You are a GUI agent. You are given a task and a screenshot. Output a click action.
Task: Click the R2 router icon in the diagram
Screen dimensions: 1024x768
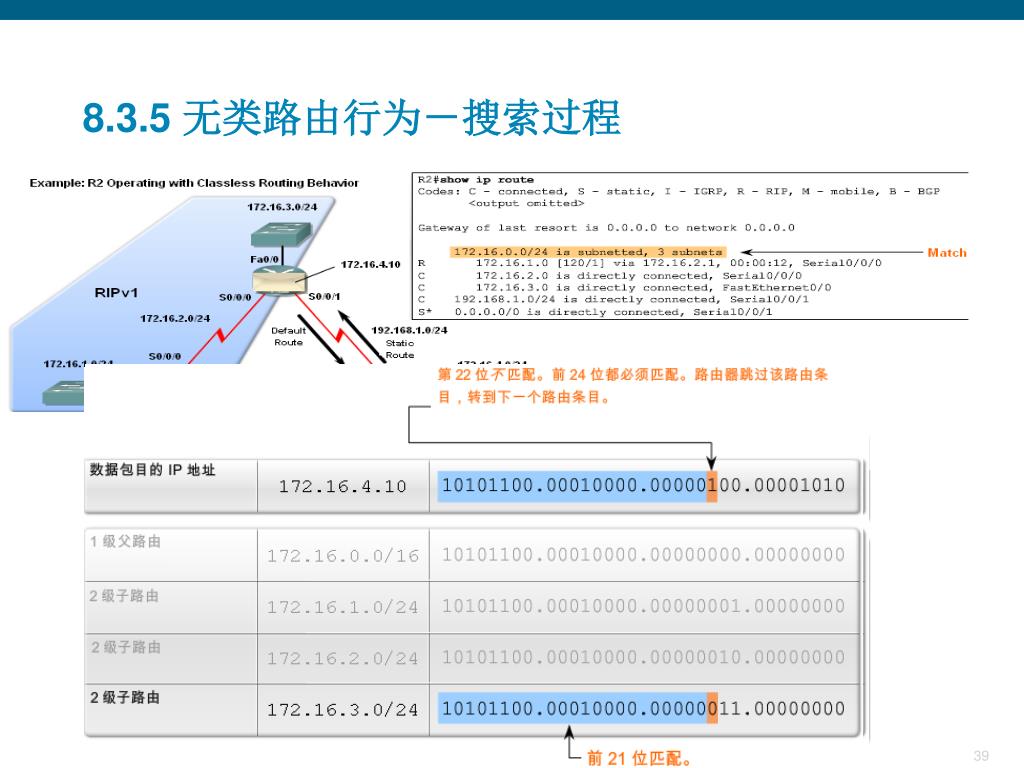[x=279, y=281]
